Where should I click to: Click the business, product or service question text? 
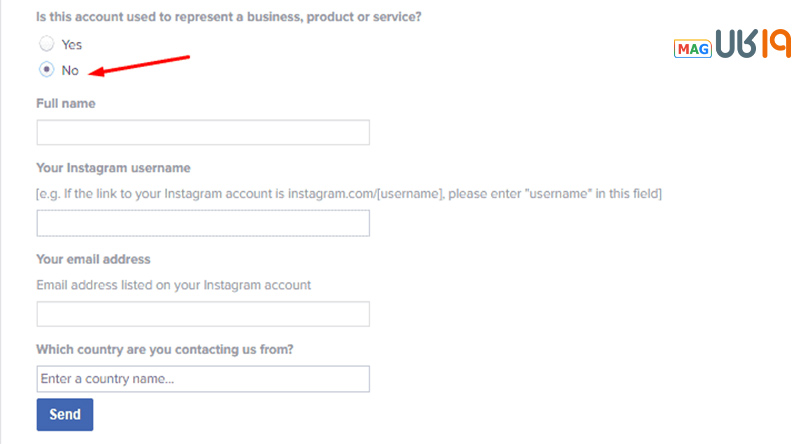click(229, 17)
